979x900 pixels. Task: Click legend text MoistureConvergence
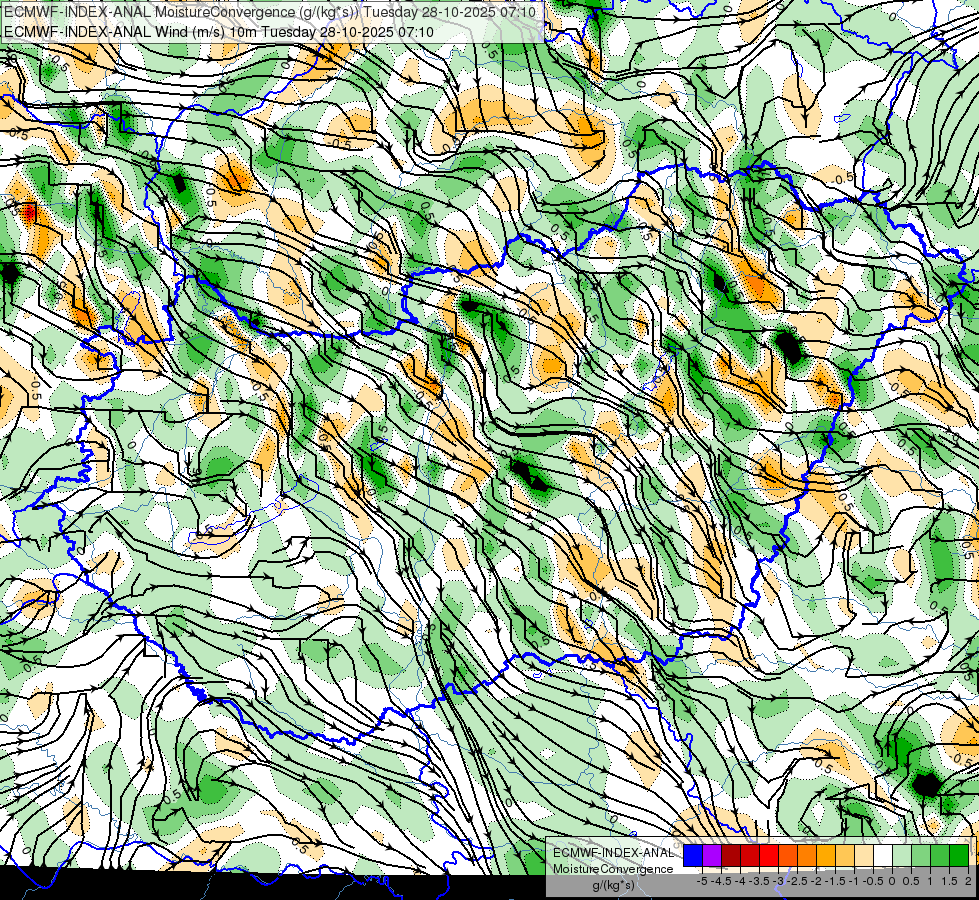point(613,869)
